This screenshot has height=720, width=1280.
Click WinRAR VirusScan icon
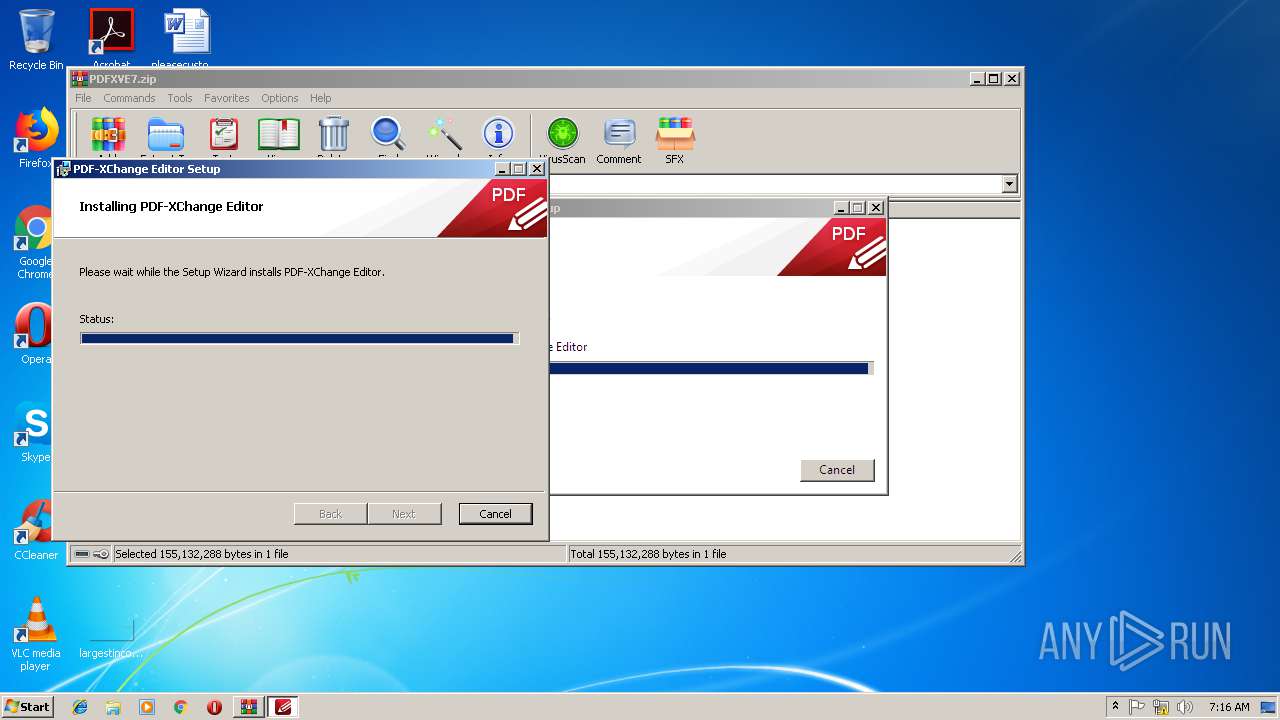(562, 134)
